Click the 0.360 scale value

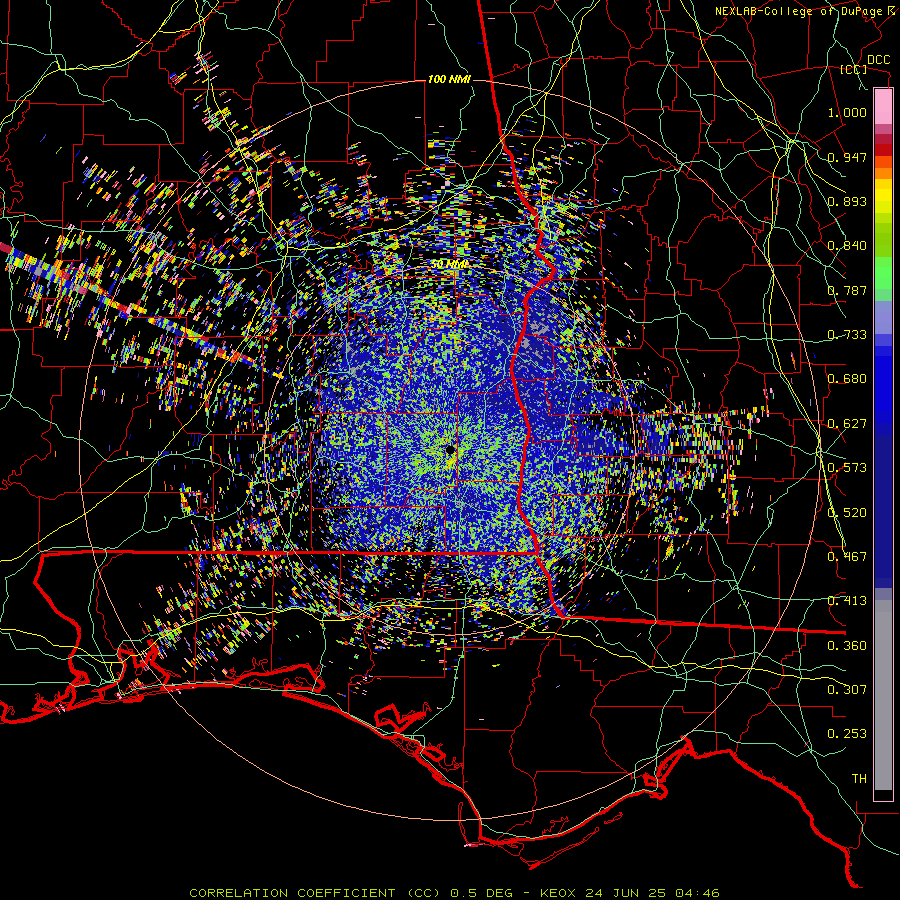click(847, 646)
